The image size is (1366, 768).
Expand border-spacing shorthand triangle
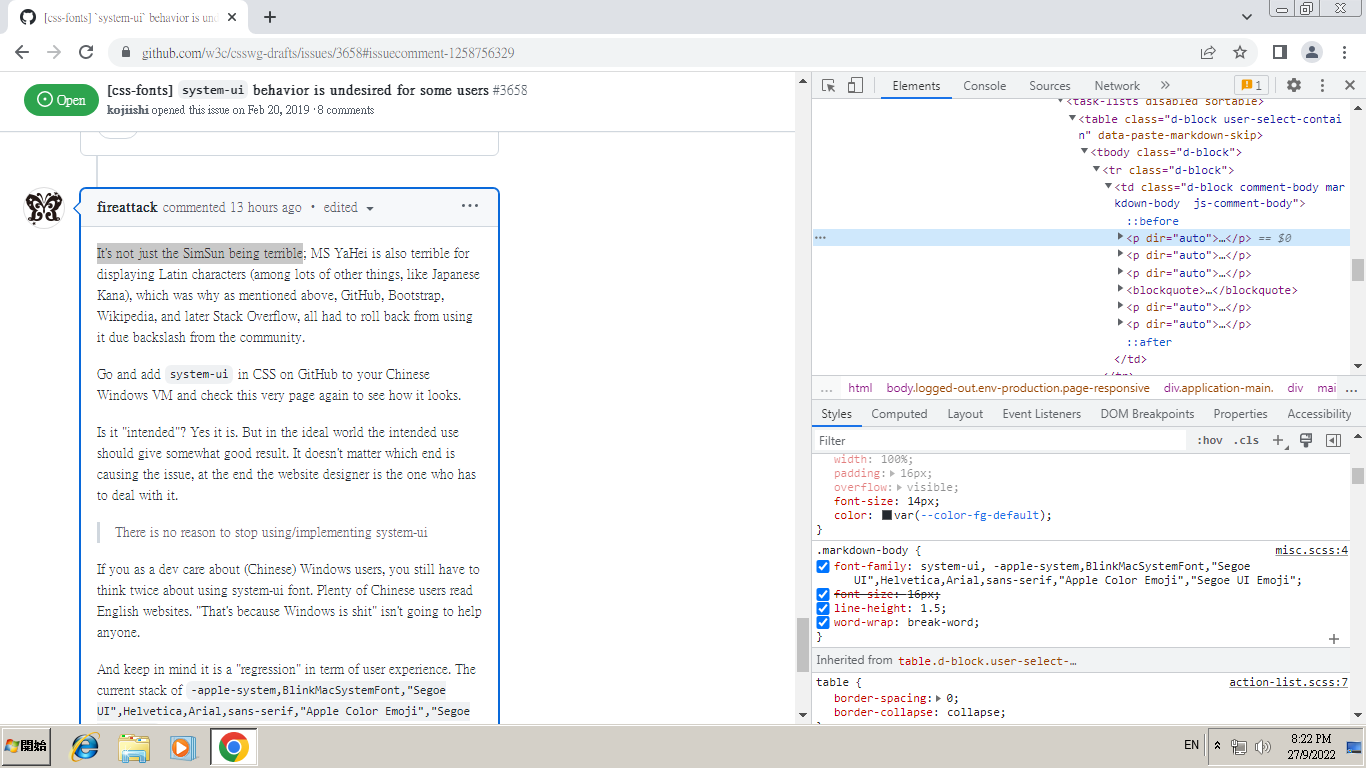[x=940, y=698]
